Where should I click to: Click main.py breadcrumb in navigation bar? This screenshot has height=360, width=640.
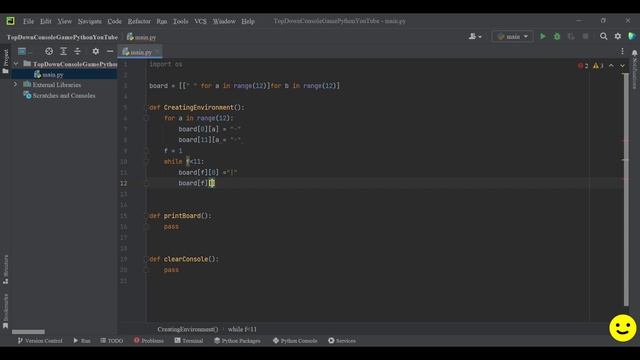(x=141, y=37)
